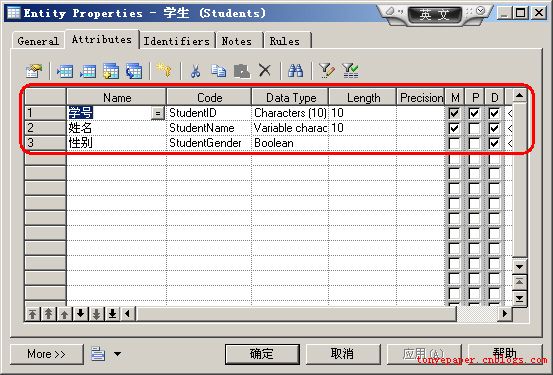Click the StudentGender code cell

click(x=209, y=143)
